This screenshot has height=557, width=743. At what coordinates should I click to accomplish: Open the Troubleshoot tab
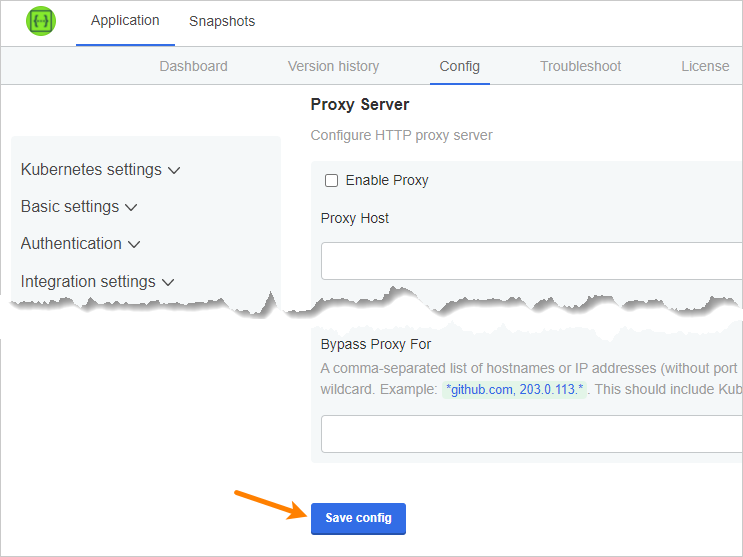[x=580, y=66]
